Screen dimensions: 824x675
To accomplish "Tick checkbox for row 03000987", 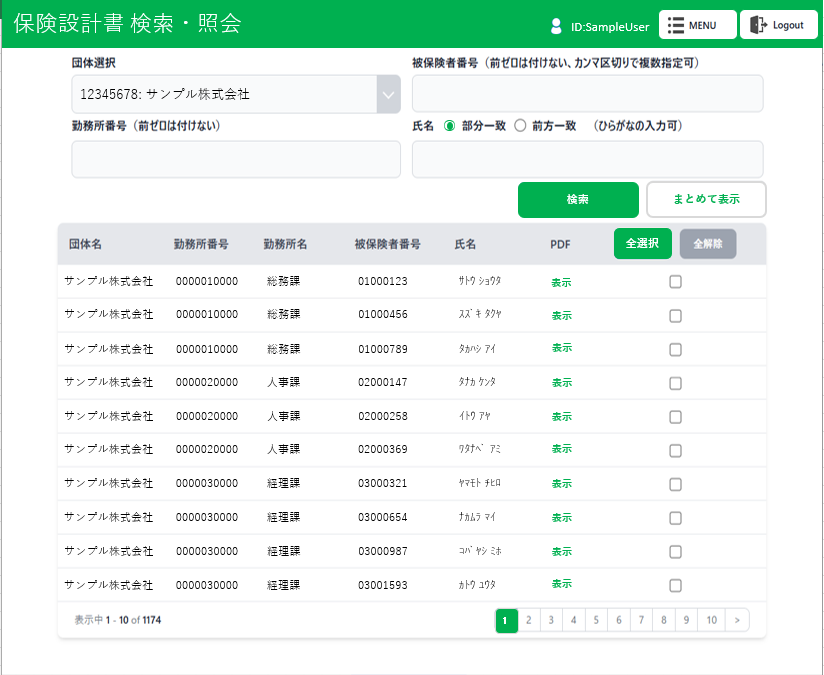I will 675,552.
